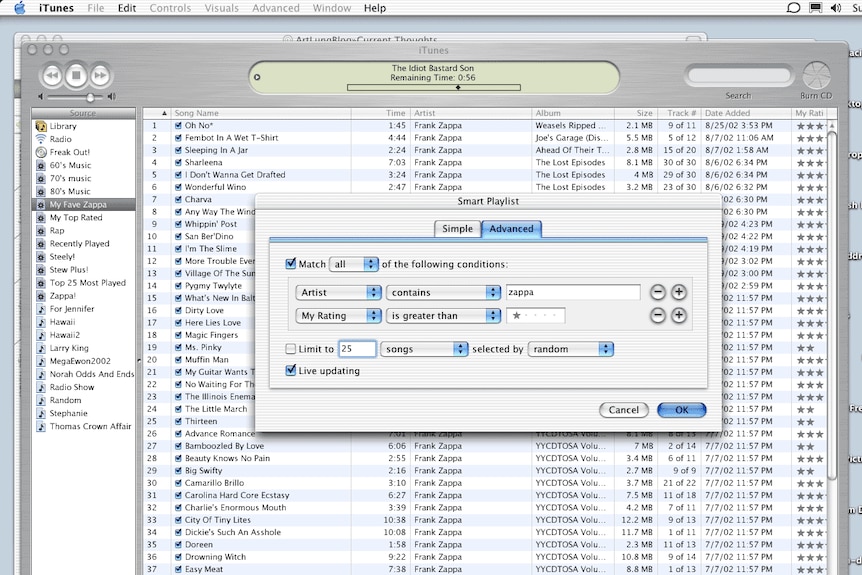The width and height of the screenshot is (862, 575).
Task: Open the Apple menu icon
Action: click(x=20, y=8)
